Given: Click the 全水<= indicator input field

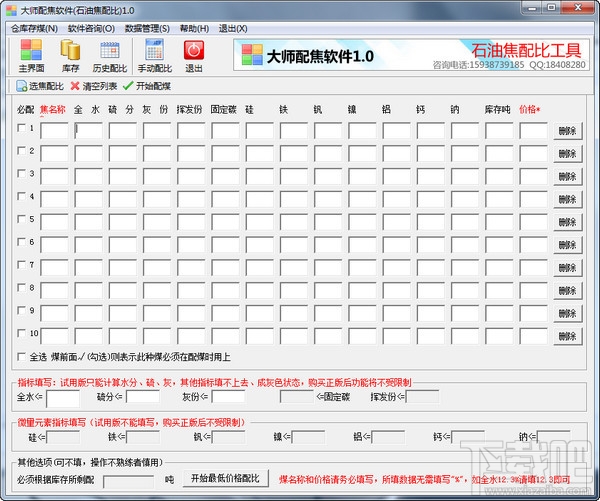Looking at the screenshot, I should coord(63,398).
